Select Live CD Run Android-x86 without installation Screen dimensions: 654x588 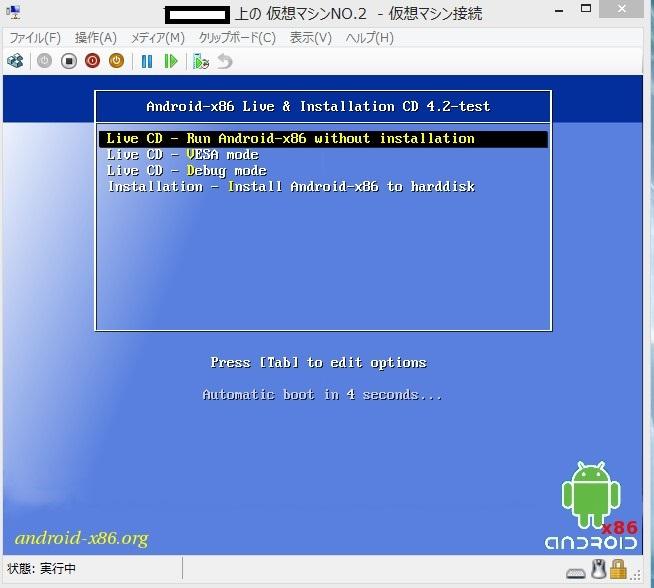[323, 139]
